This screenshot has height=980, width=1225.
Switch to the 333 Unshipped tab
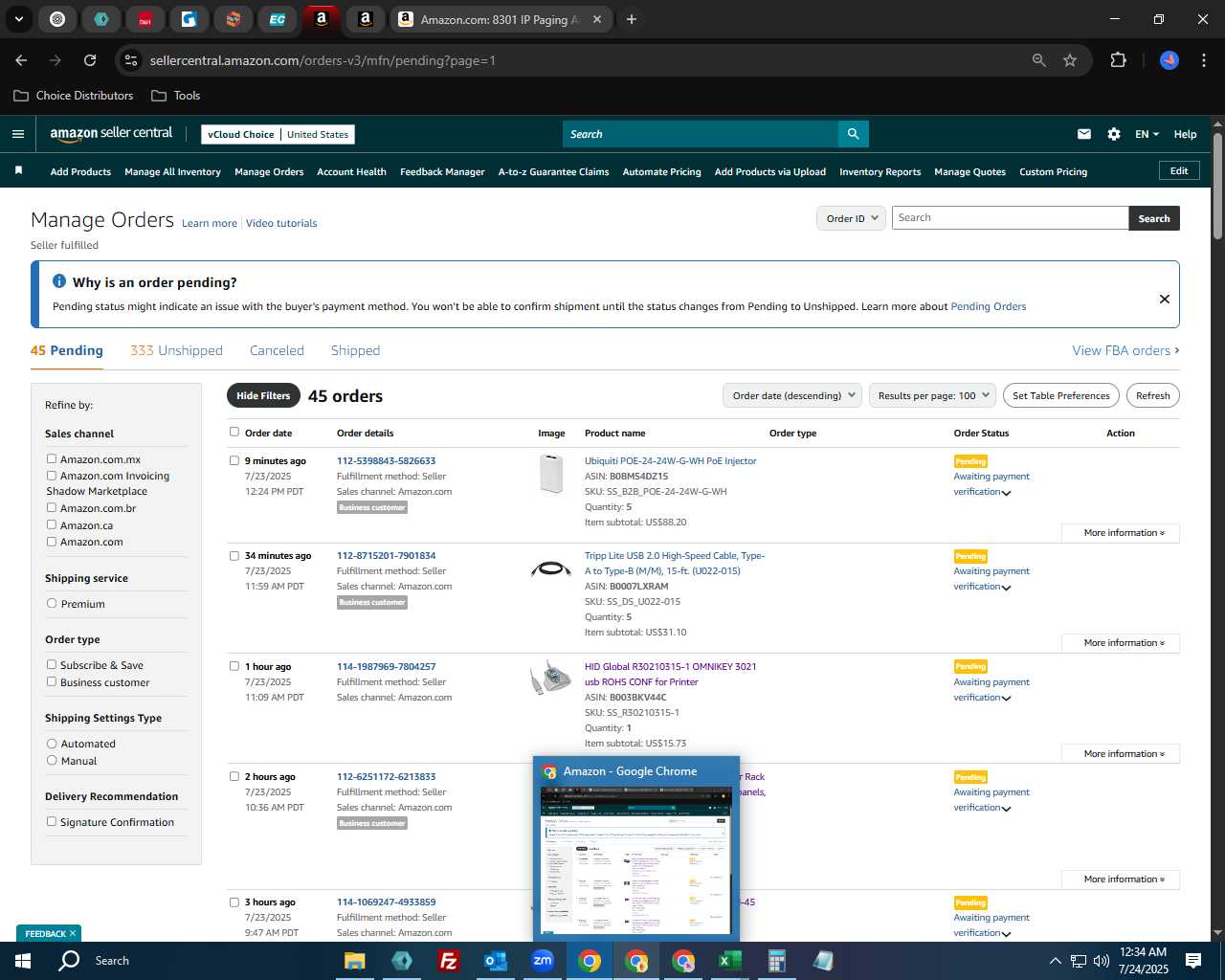[176, 350]
